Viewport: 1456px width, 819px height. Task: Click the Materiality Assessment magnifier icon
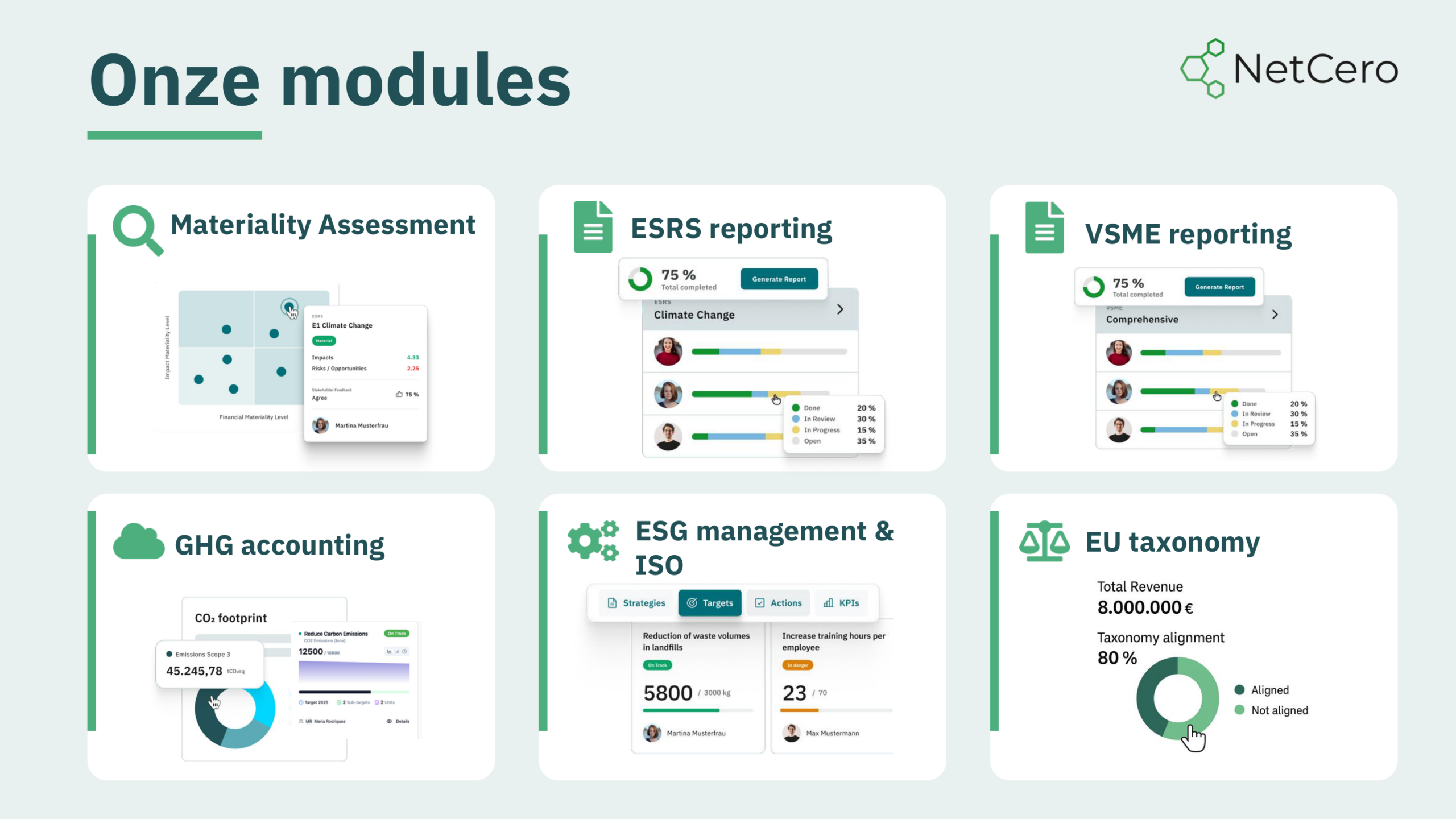pyautogui.click(x=136, y=229)
